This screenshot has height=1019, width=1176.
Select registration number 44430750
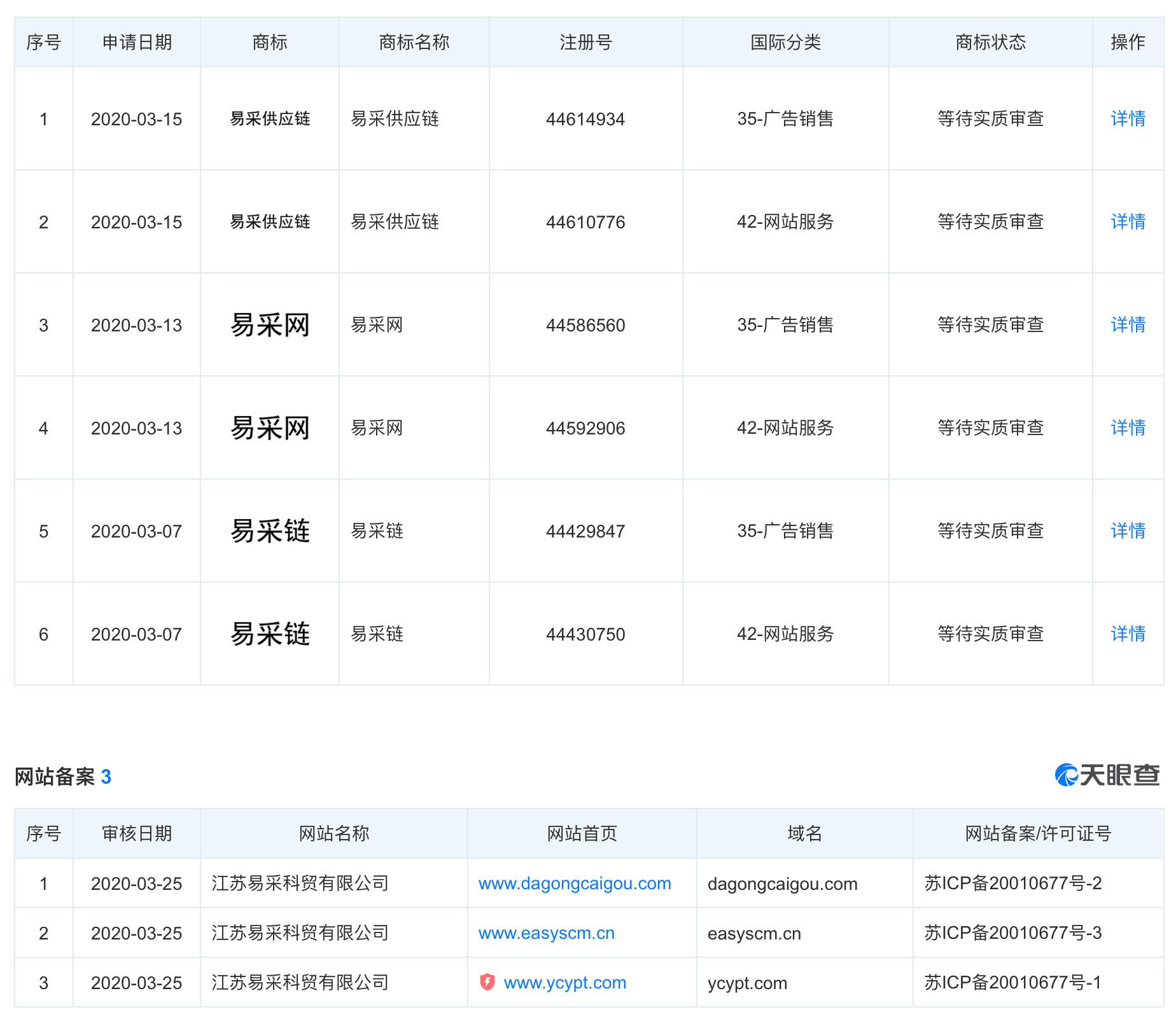(585, 634)
